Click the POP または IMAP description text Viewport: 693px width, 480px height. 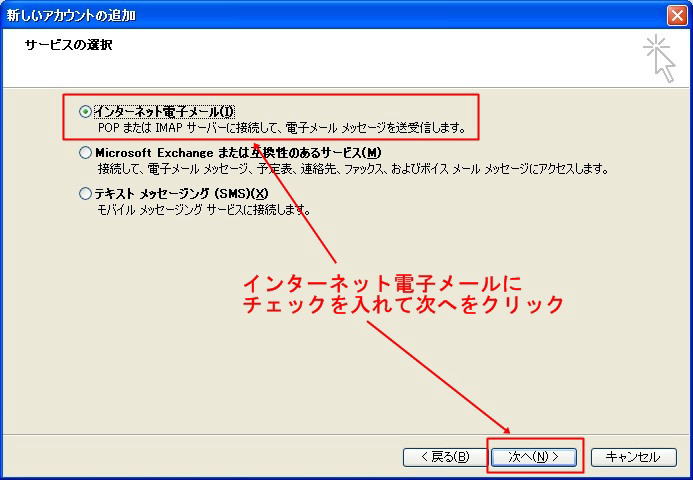282,128
